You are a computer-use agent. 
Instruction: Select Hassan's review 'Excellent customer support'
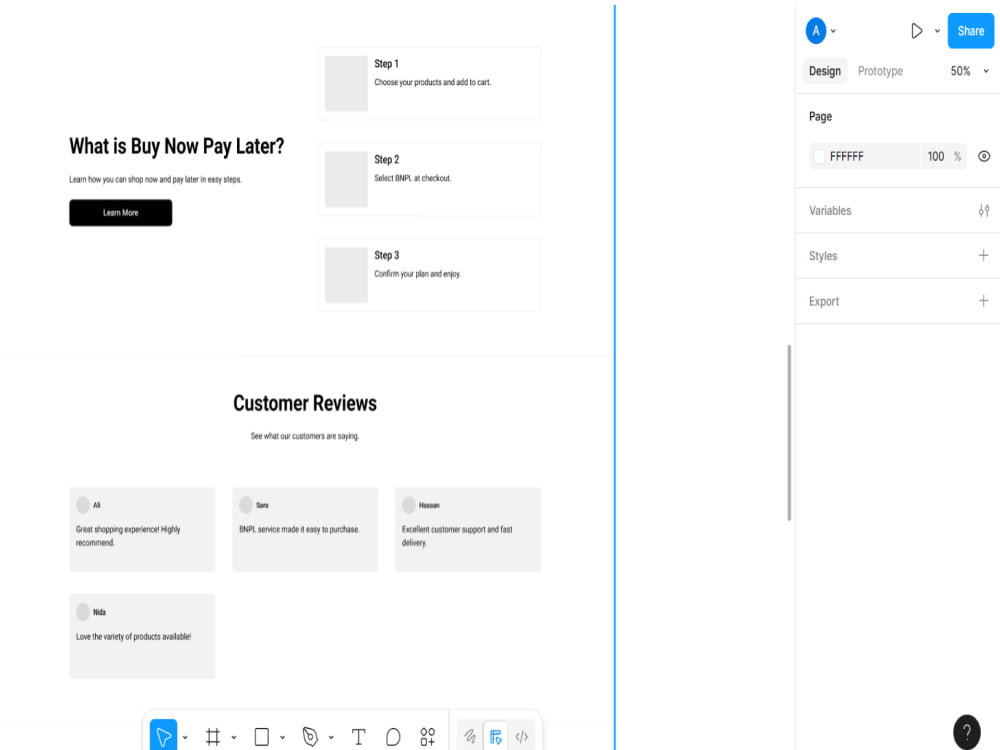pyautogui.click(x=457, y=536)
